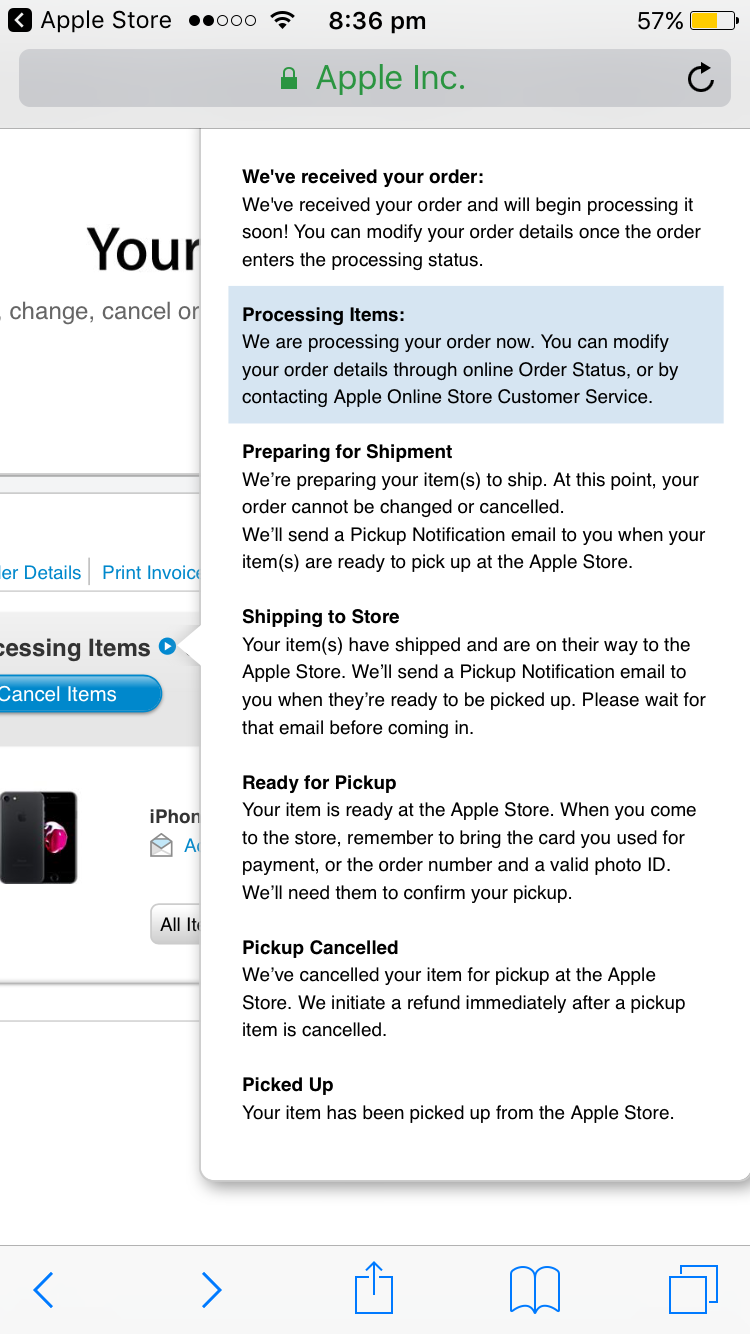The width and height of the screenshot is (750, 1334).
Task: Tap the Apple Inc. address bar
Action: tap(375, 78)
